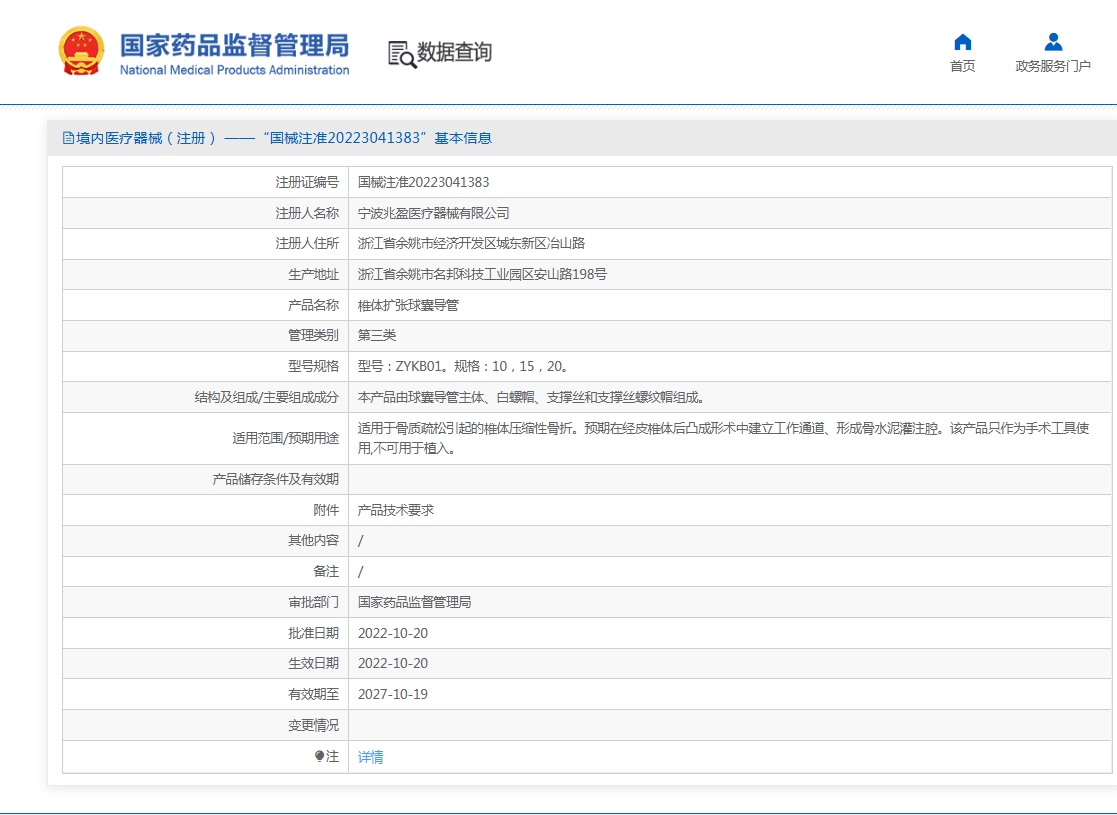This screenshot has width=1117, height=815.
Task: Click the 变更情况 row label
Action: tap(313, 725)
